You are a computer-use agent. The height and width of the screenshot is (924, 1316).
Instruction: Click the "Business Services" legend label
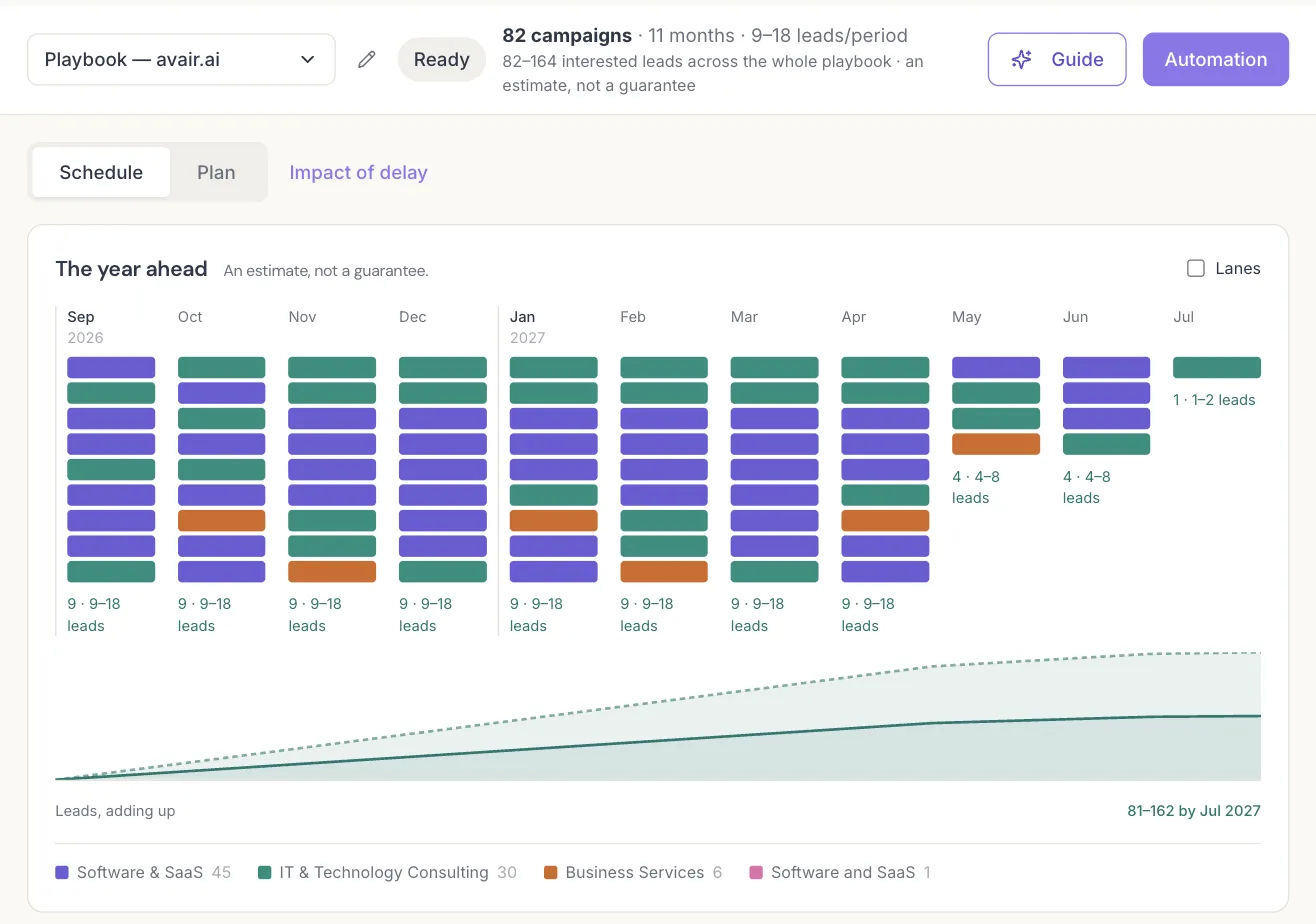coord(635,873)
